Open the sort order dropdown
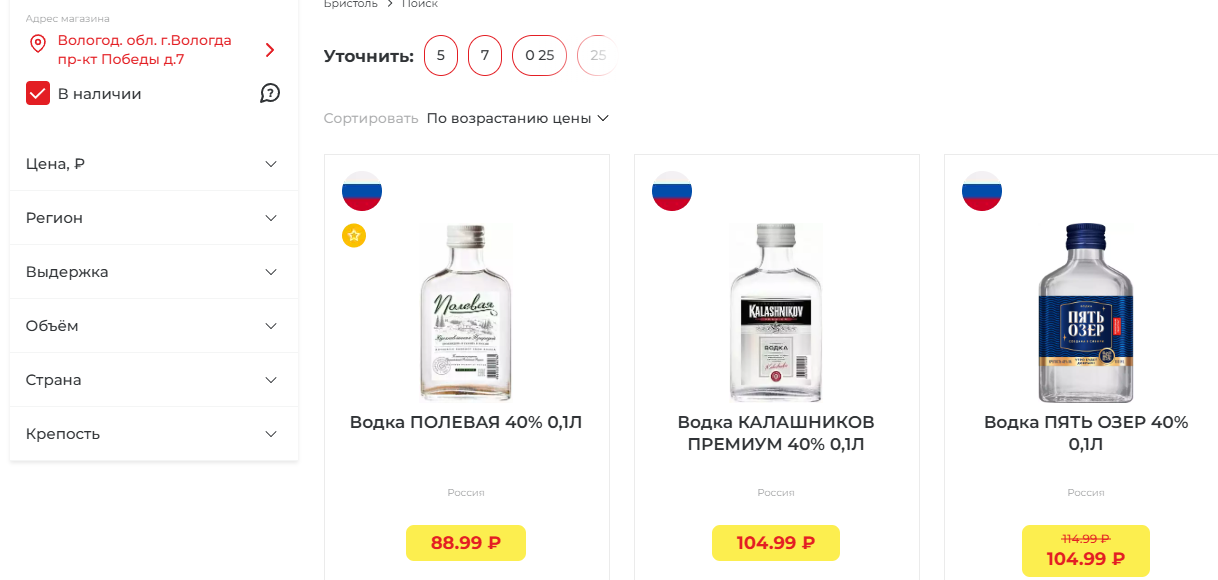Viewport: 1218px width, 580px height. 517,118
